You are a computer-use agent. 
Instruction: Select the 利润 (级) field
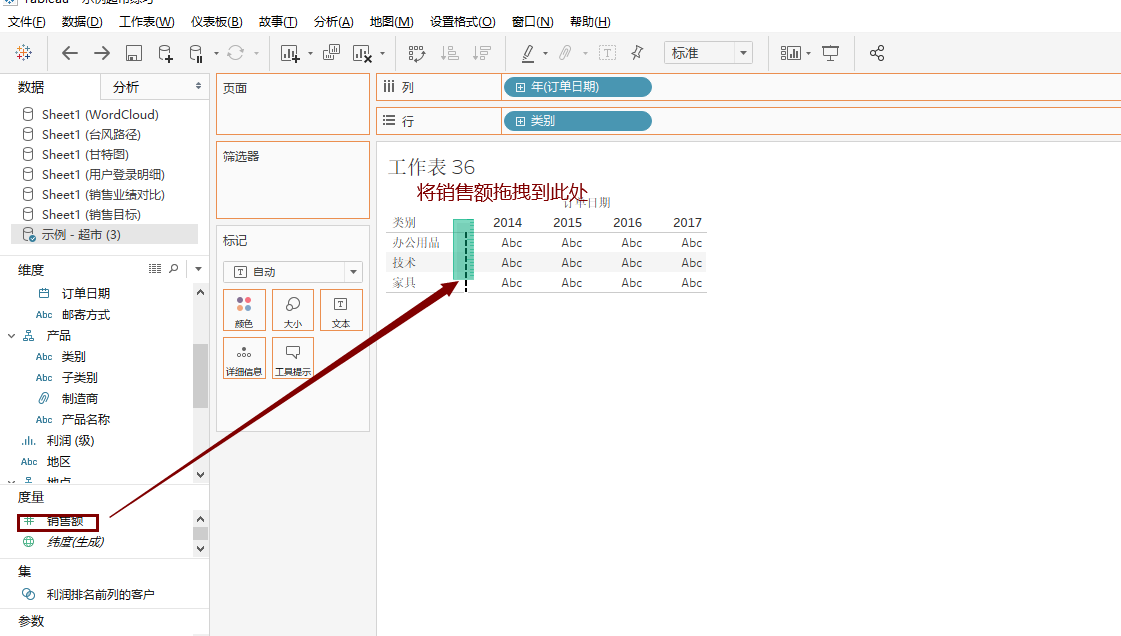point(70,441)
